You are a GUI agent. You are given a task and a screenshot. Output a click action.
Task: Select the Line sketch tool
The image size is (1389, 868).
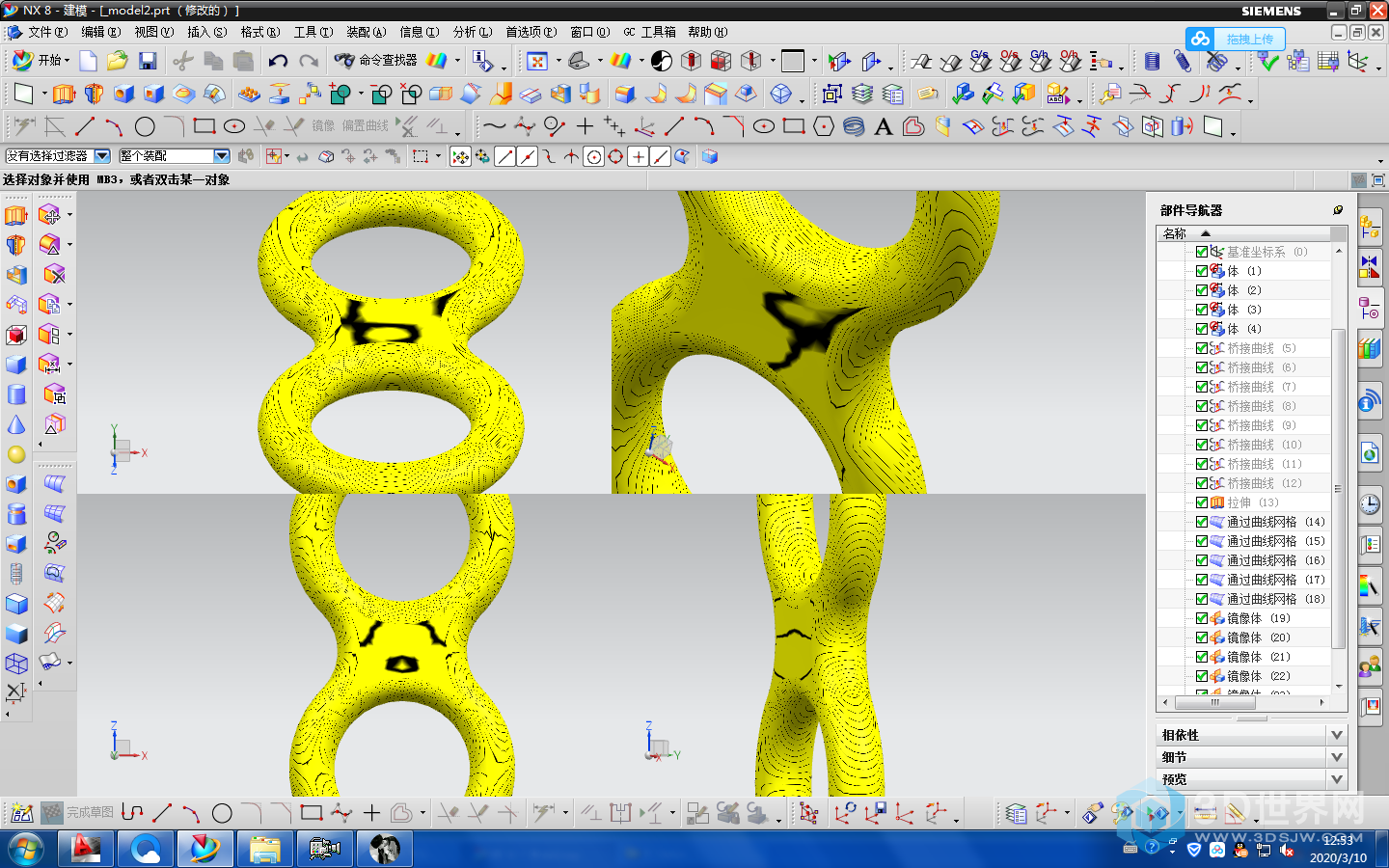click(x=85, y=126)
